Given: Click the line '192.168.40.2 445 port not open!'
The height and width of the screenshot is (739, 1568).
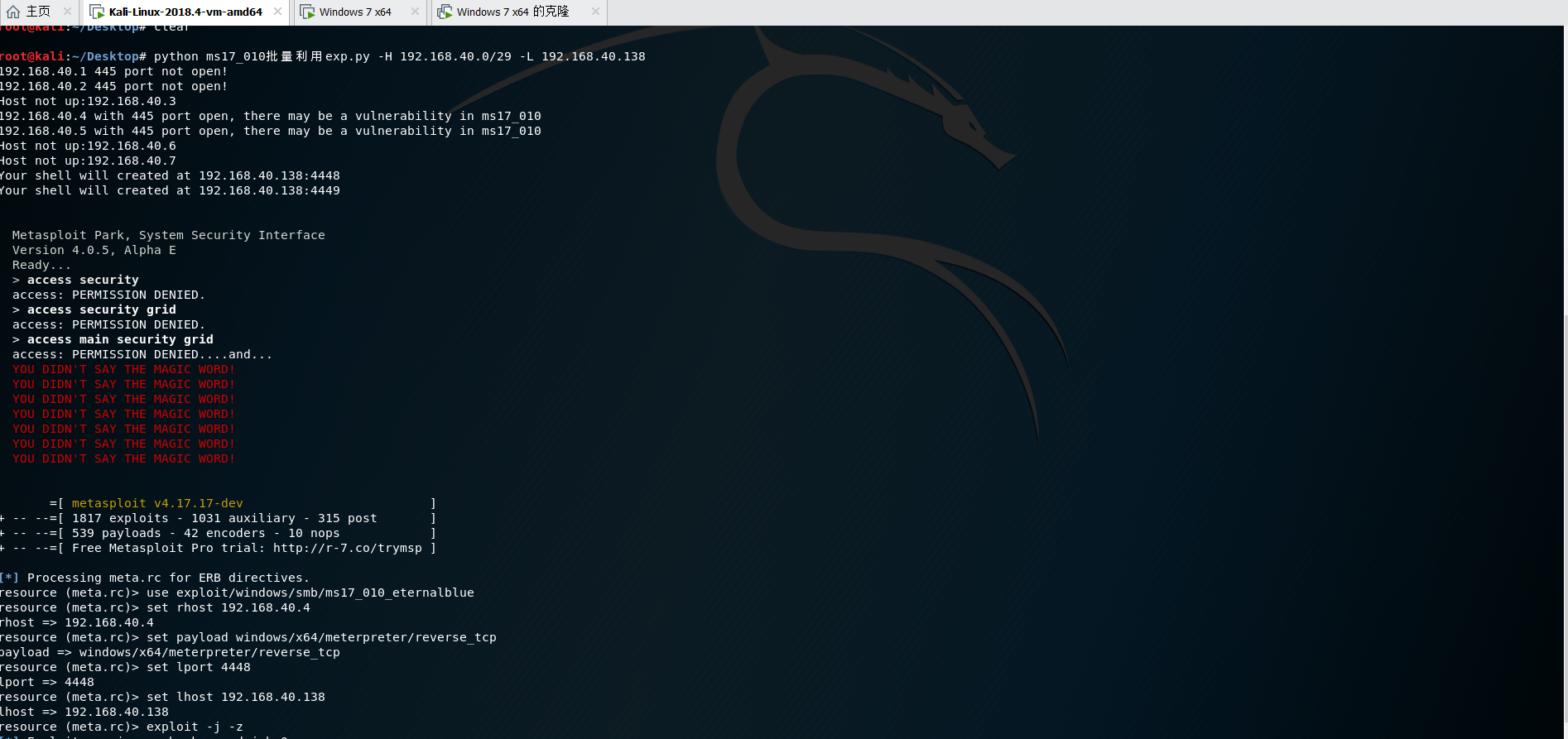Looking at the screenshot, I should [113, 86].
